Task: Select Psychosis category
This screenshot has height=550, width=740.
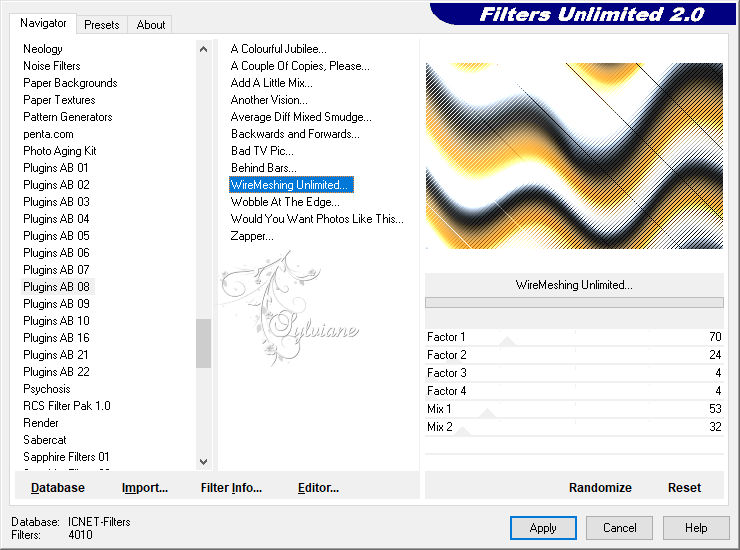Action: tap(47, 389)
